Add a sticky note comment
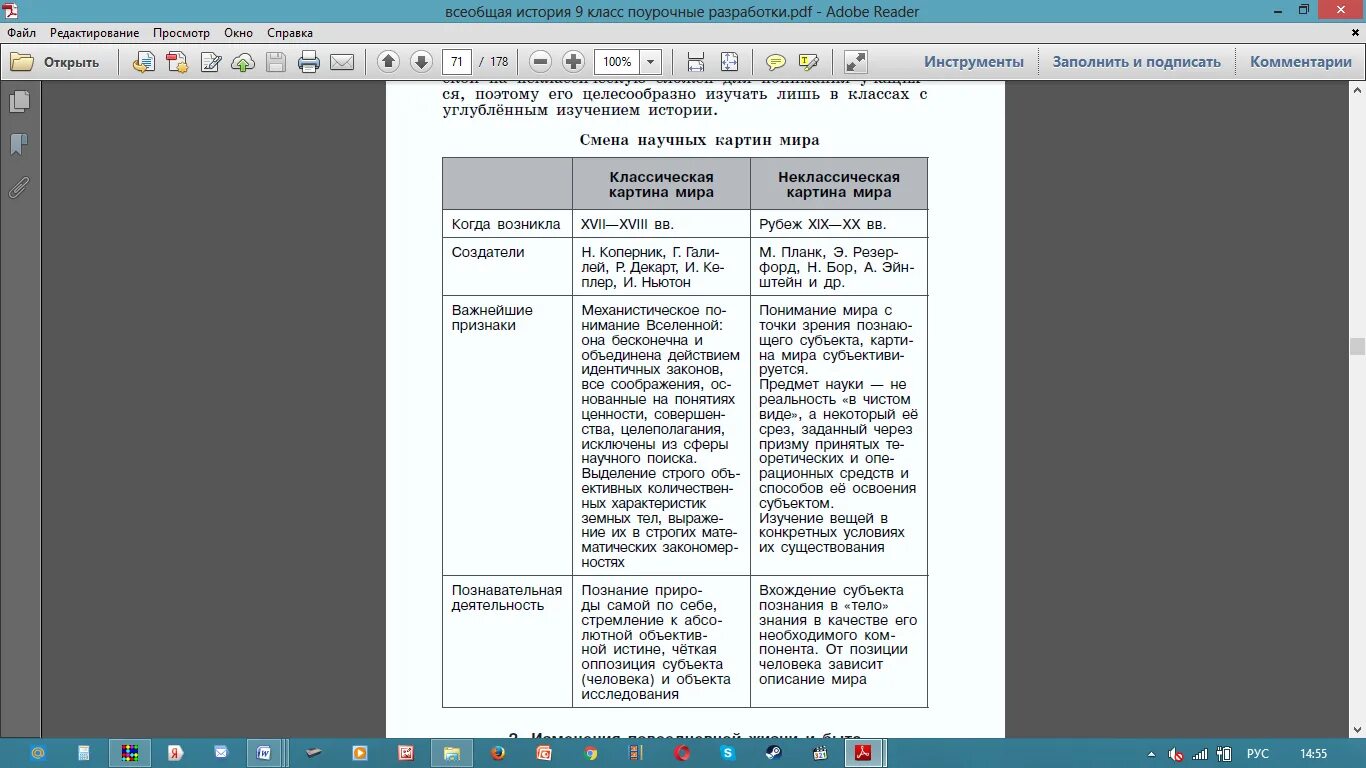1366x768 pixels. (775, 62)
